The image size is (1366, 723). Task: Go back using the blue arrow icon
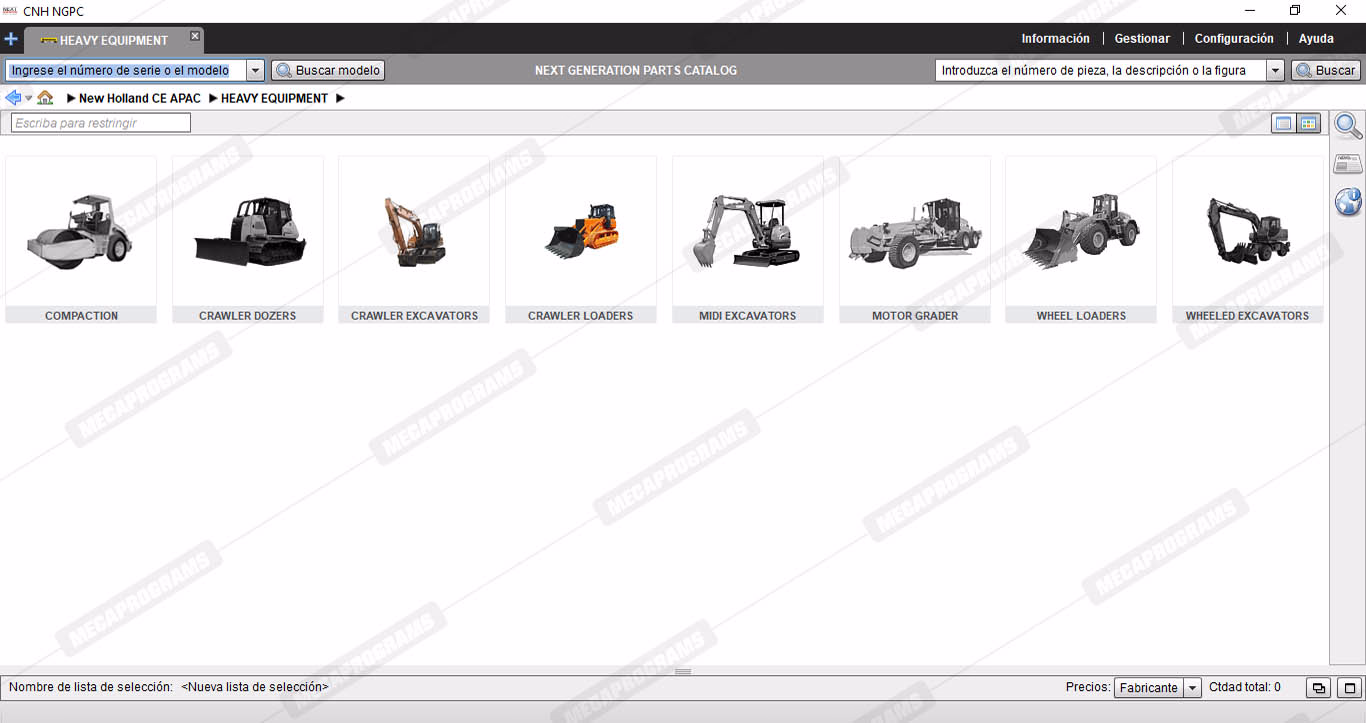(13, 98)
